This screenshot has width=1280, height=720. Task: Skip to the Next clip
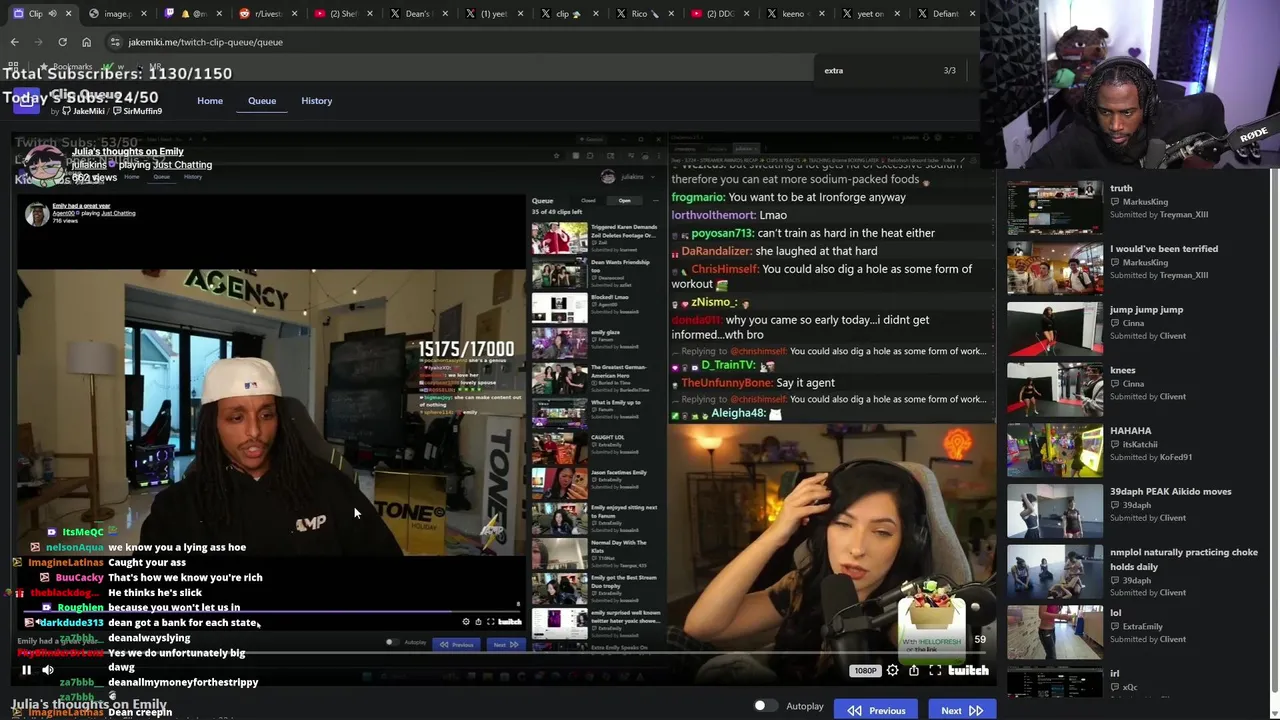961,710
